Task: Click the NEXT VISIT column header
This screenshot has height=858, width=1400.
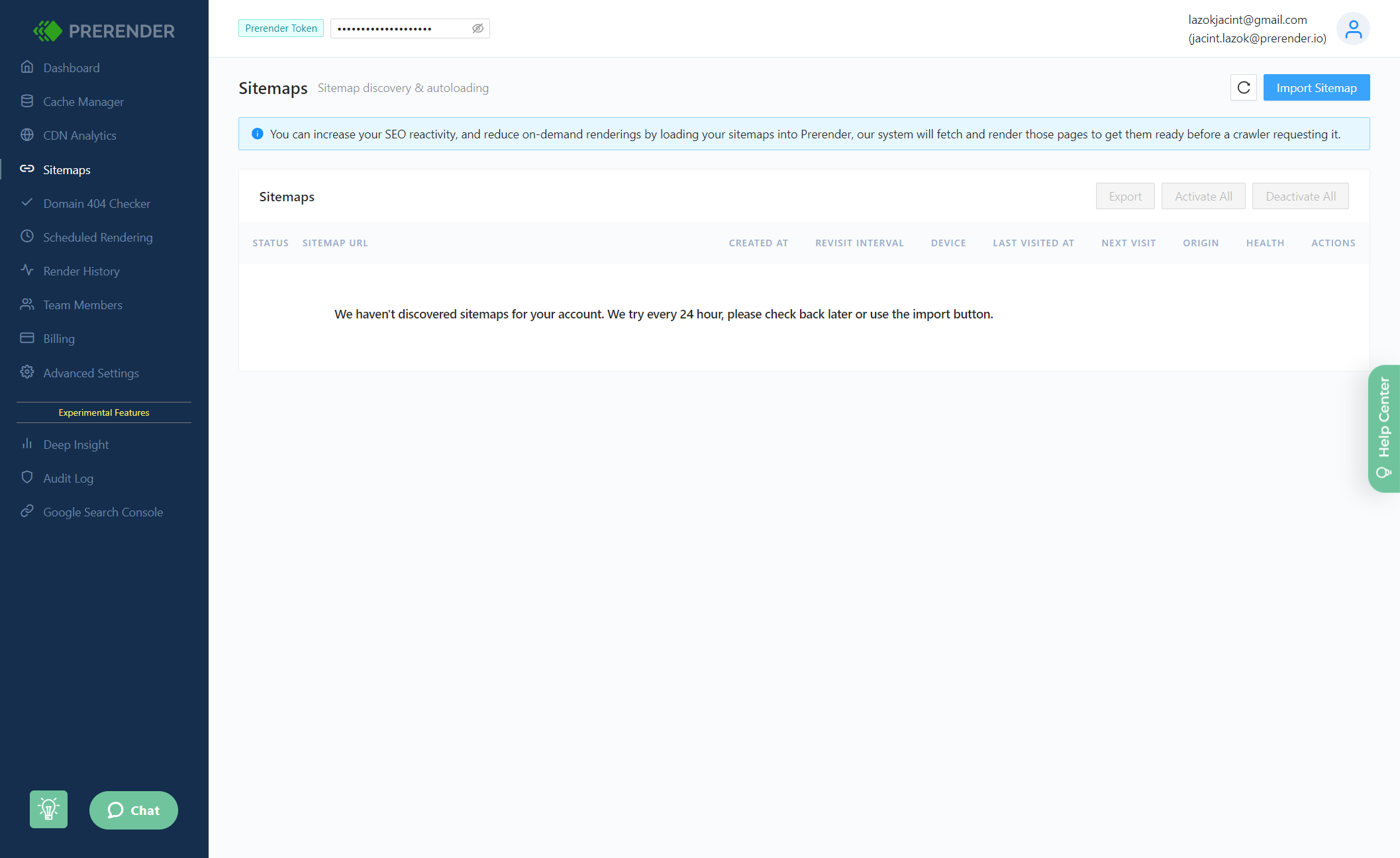Action: (1128, 243)
